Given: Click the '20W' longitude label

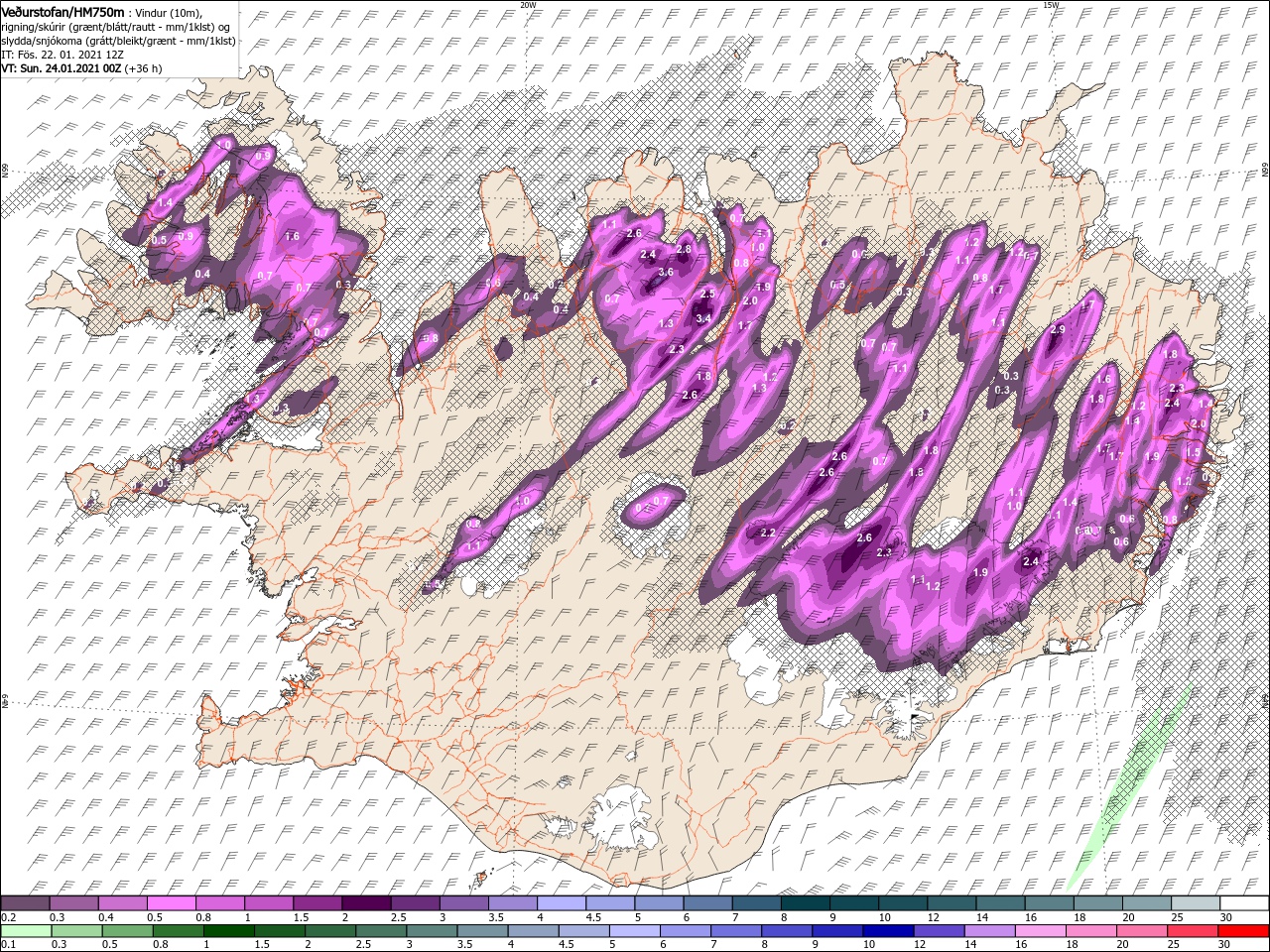Looking at the screenshot, I should (528, 5).
